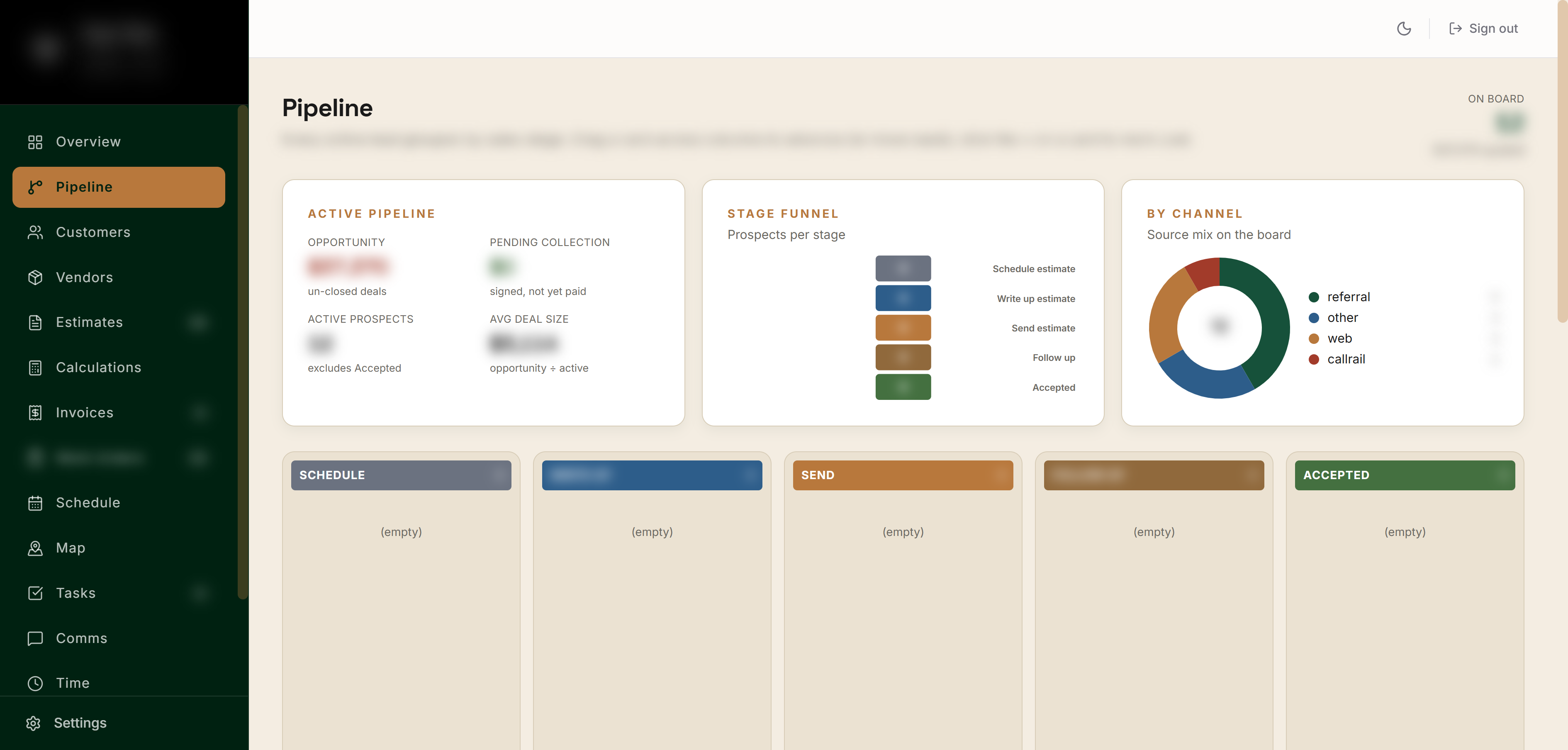Click the Settings gear icon
The height and width of the screenshot is (750, 1568).
click(x=34, y=723)
